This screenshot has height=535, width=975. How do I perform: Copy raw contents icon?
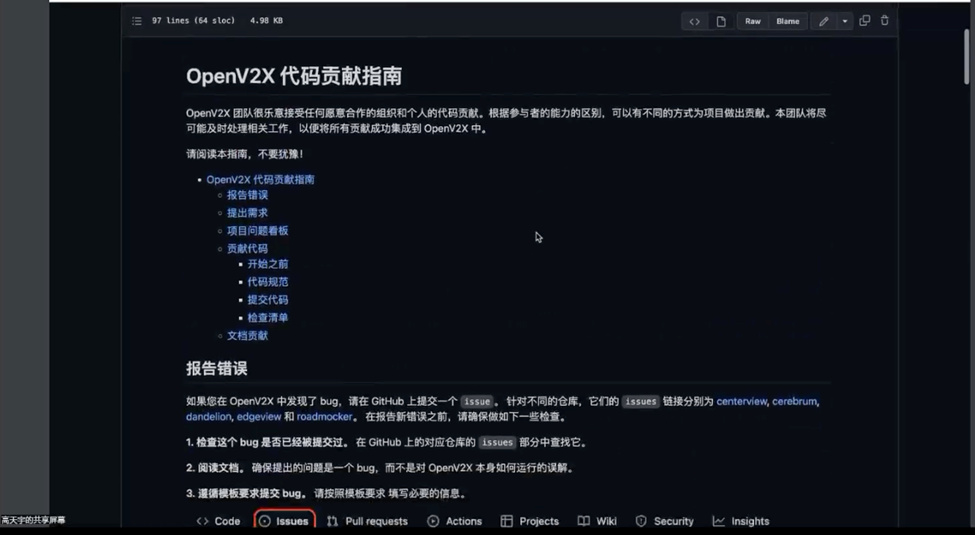coord(864,21)
